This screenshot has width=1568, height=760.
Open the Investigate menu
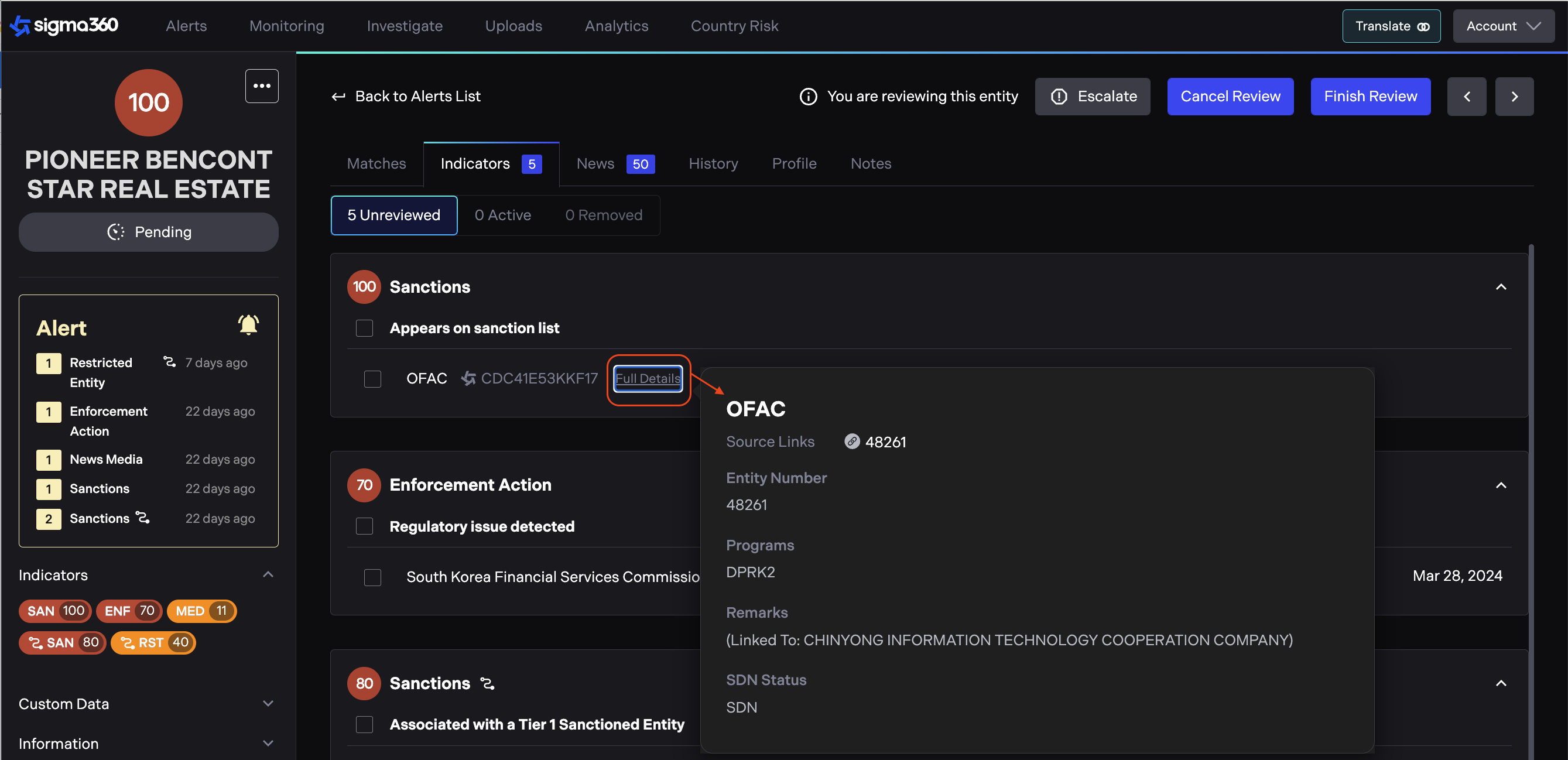point(404,26)
